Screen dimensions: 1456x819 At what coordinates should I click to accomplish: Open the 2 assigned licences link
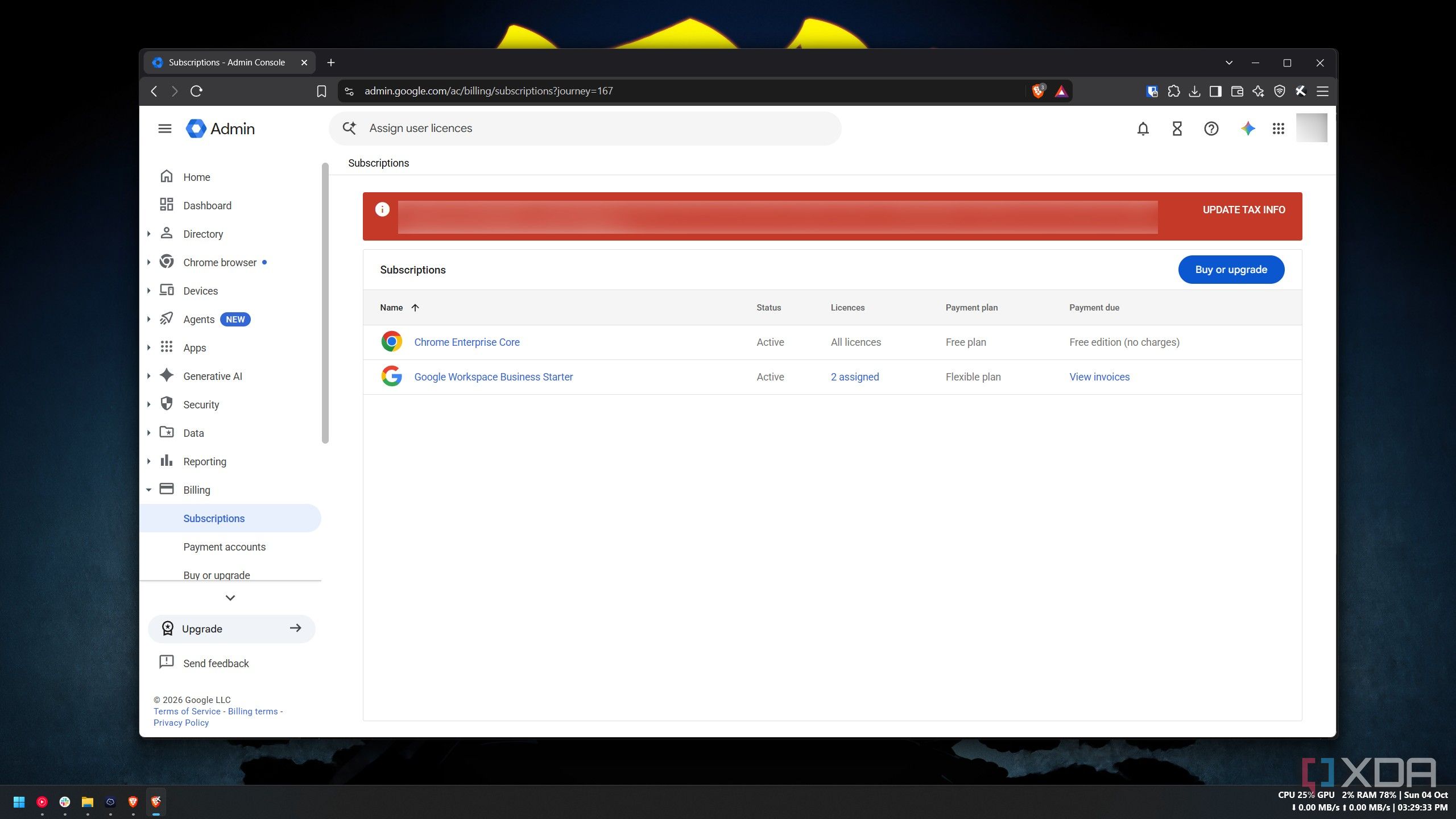pos(855,377)
